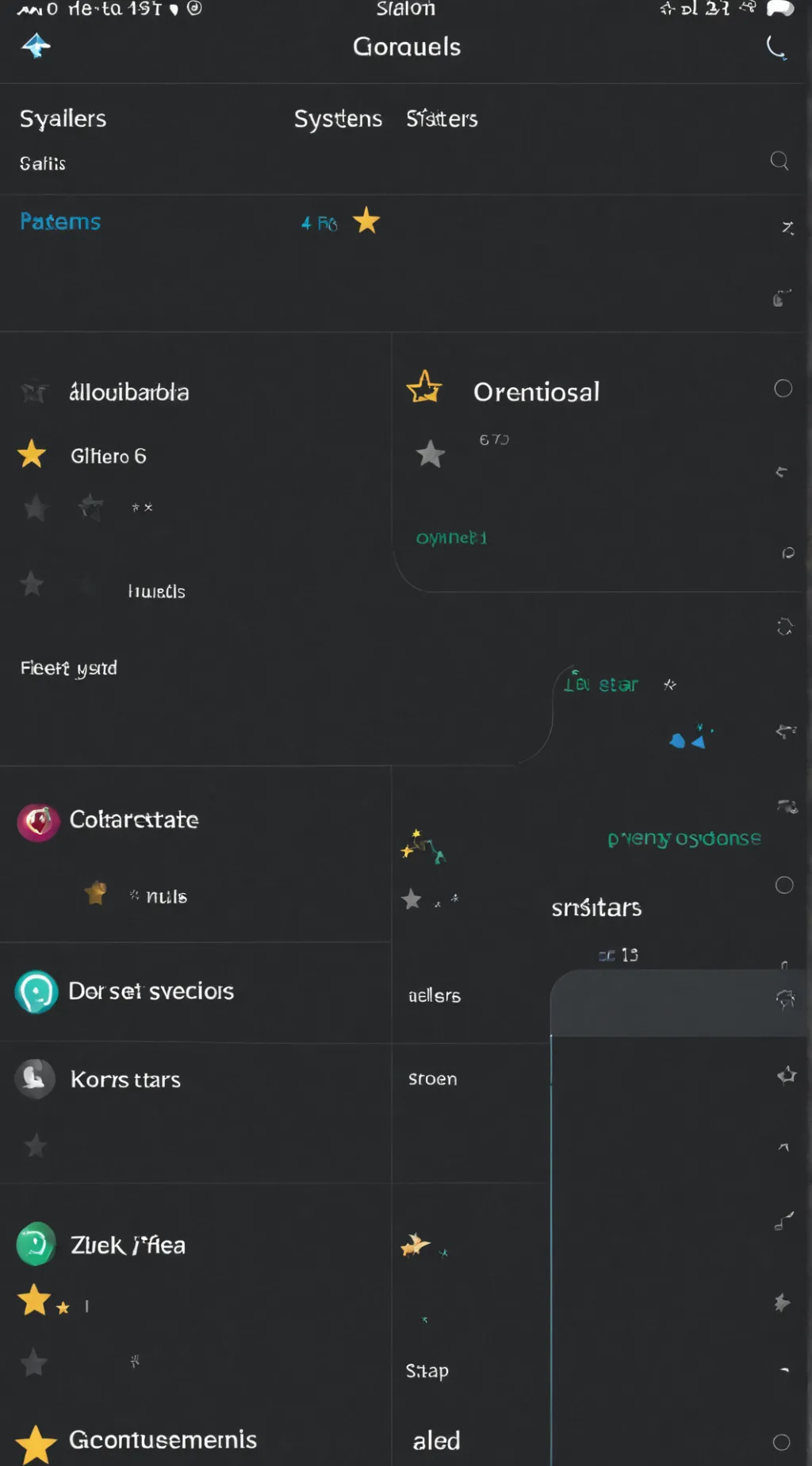
Task: Tap the gray Korrs ttars avatar icon
Action: [35, 1079]
